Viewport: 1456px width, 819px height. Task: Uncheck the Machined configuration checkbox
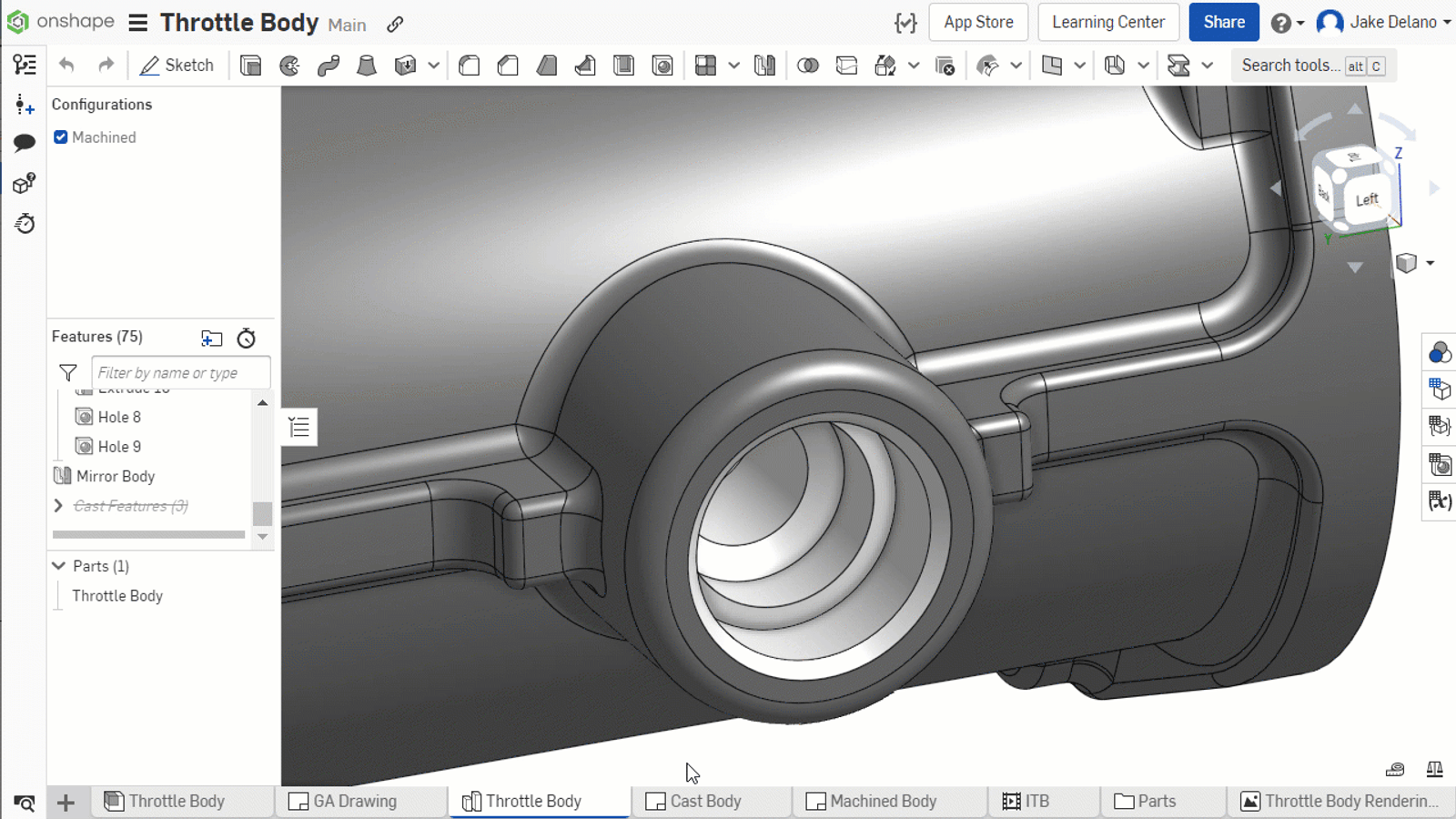[61, 137]
